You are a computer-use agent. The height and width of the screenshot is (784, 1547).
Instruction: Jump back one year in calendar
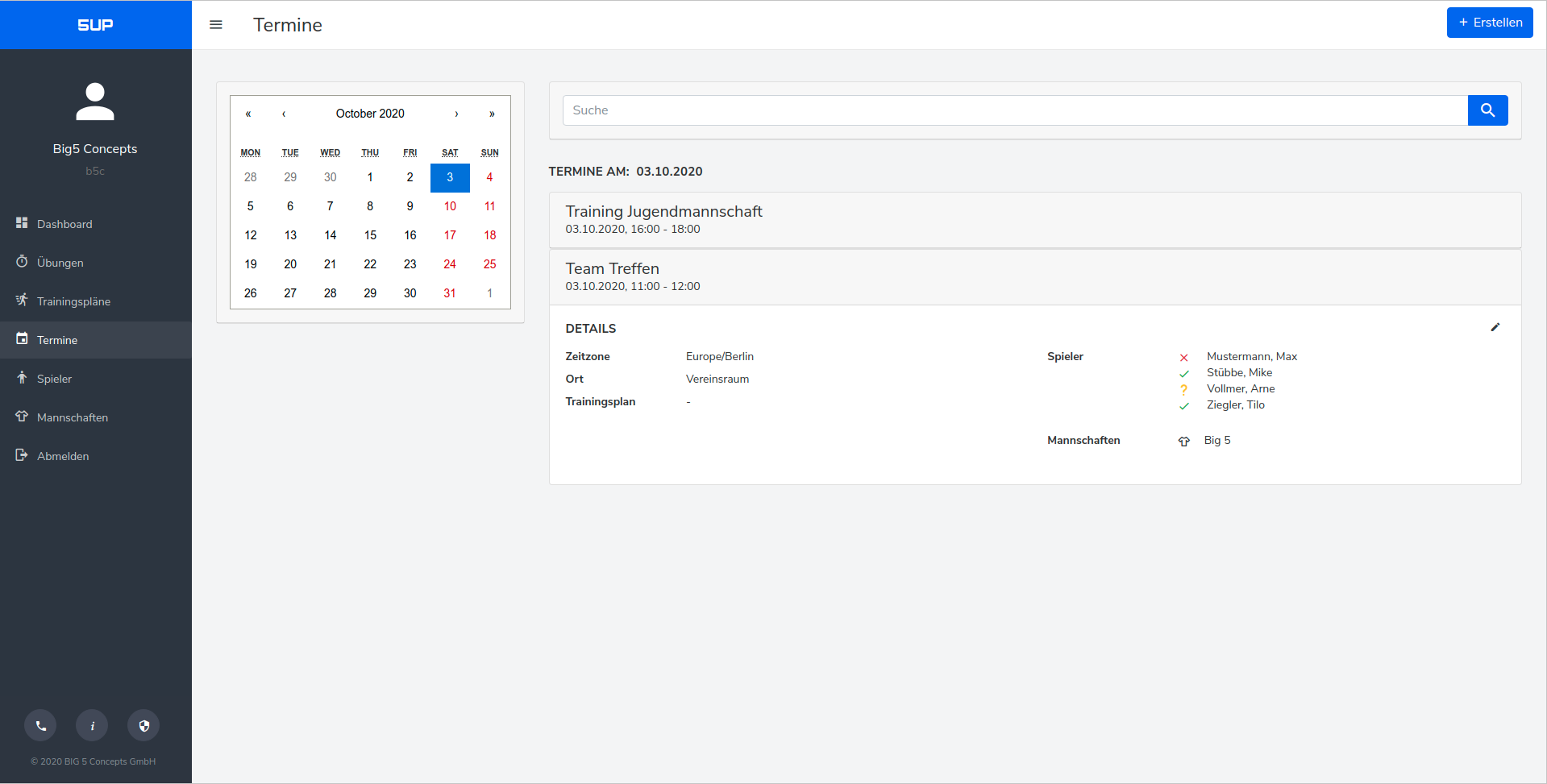248,114
